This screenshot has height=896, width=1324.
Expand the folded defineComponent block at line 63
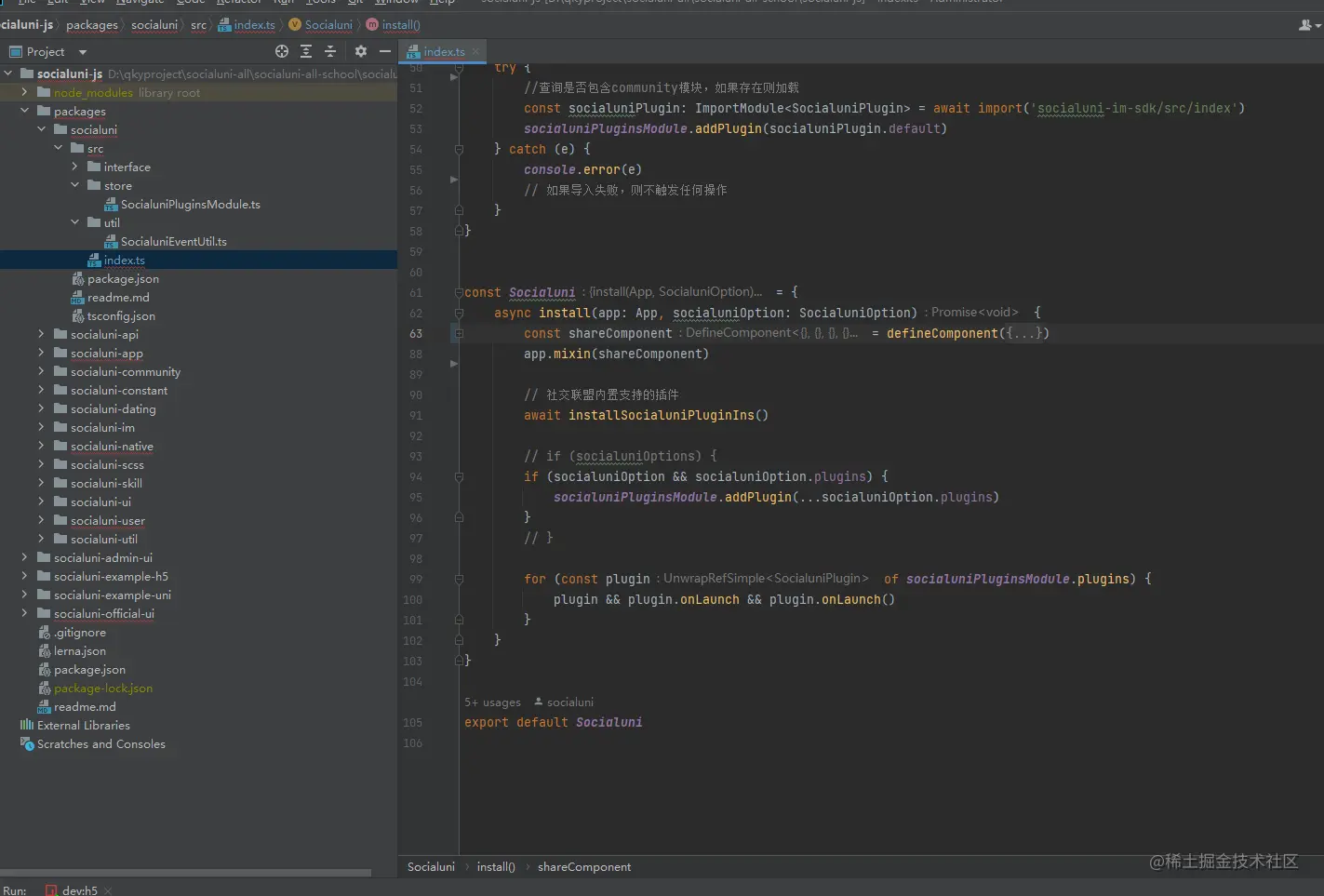(x=458, y=333)
